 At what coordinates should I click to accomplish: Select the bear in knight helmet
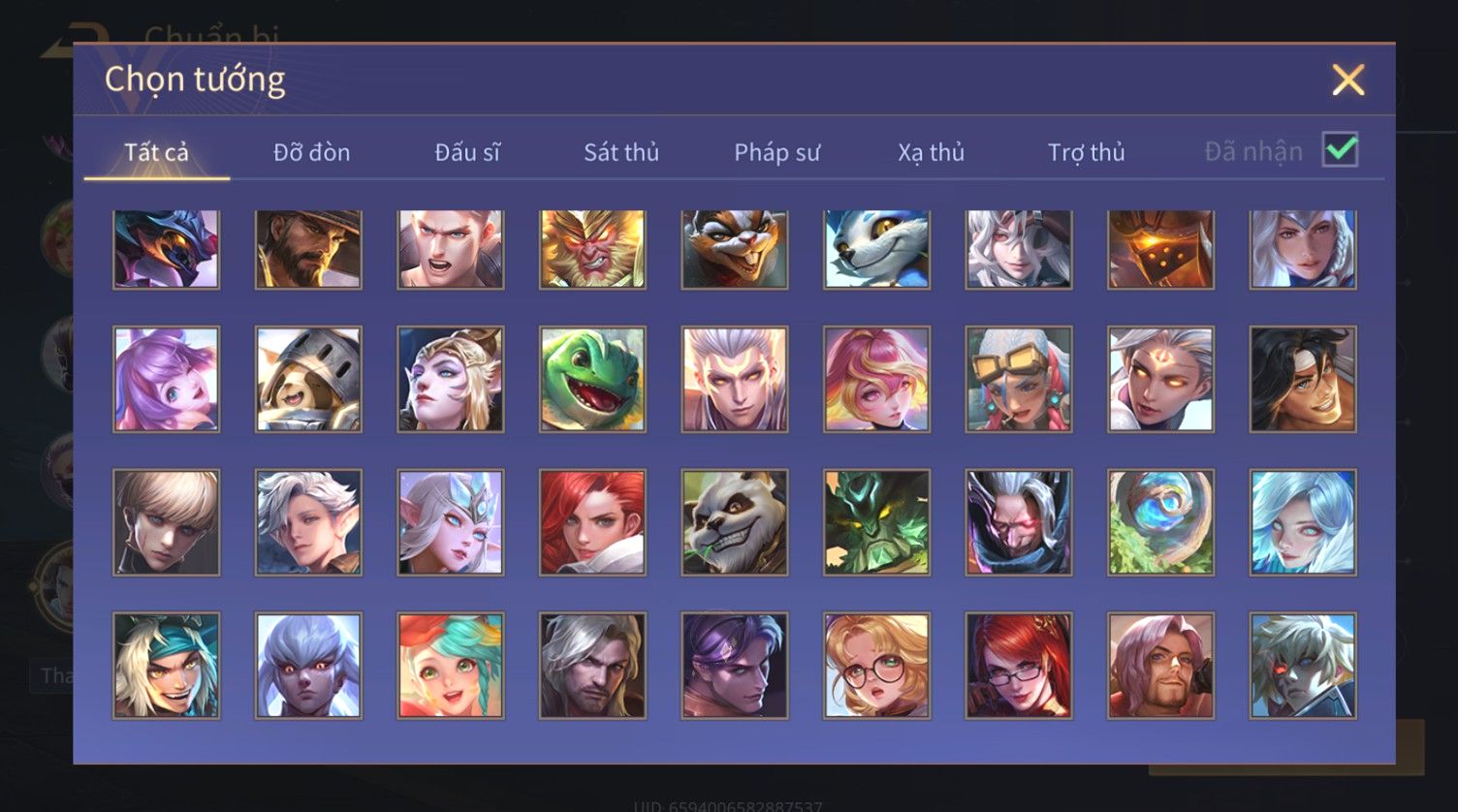[308, 379]
